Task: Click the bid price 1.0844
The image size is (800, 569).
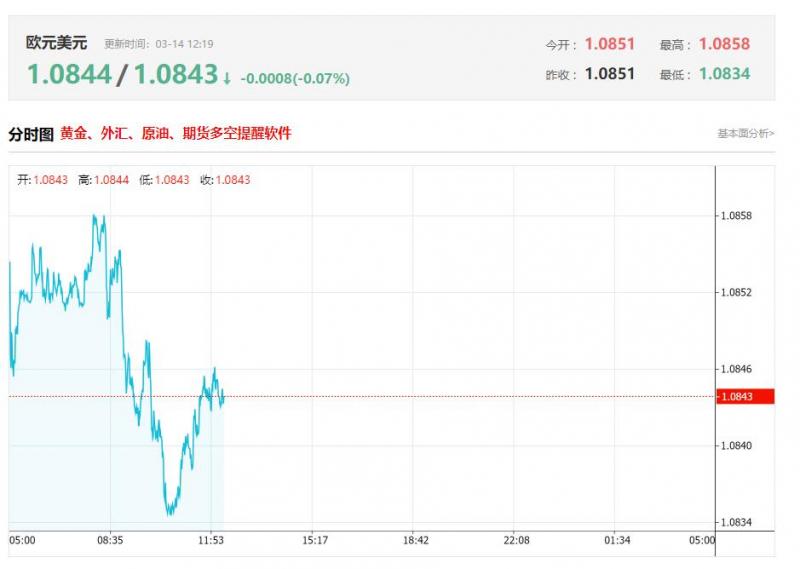Action: [x=69, y=75]
